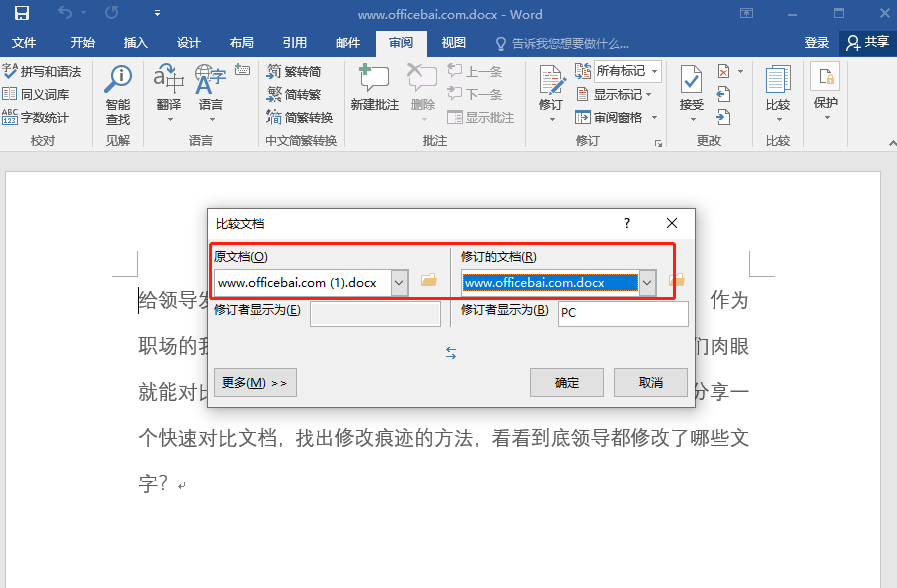
Task: Expand the 修订的文档 dropdown list
Action: 647,283
